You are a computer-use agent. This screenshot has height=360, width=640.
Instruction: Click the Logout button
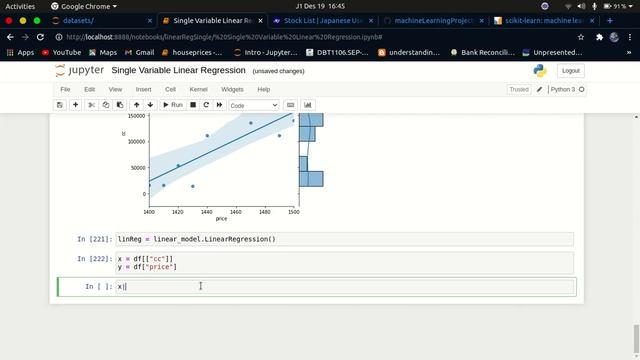click(570, 71)
